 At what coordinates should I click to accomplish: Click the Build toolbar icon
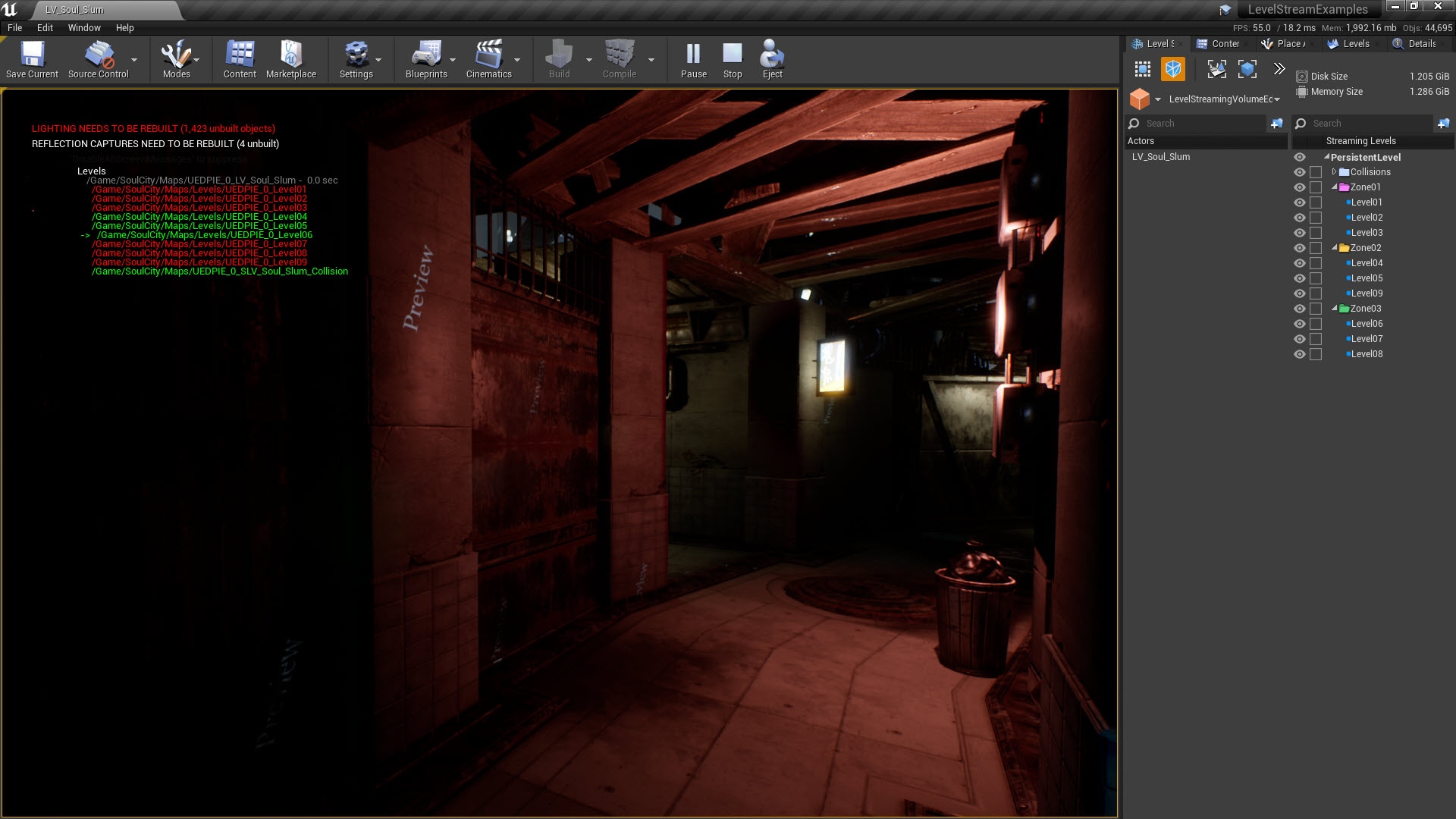[559, 55]
